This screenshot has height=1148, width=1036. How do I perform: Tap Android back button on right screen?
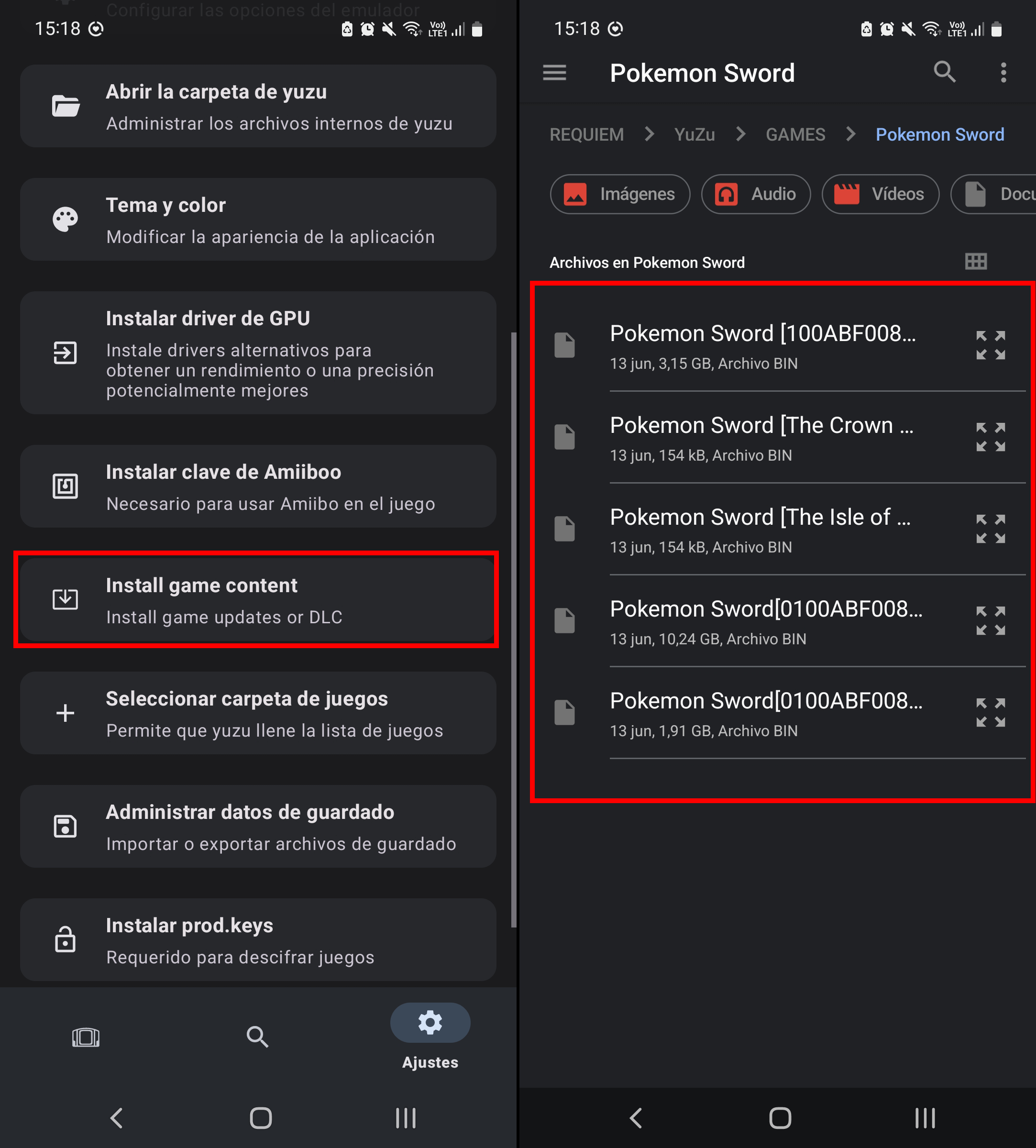click(635, 1118)
